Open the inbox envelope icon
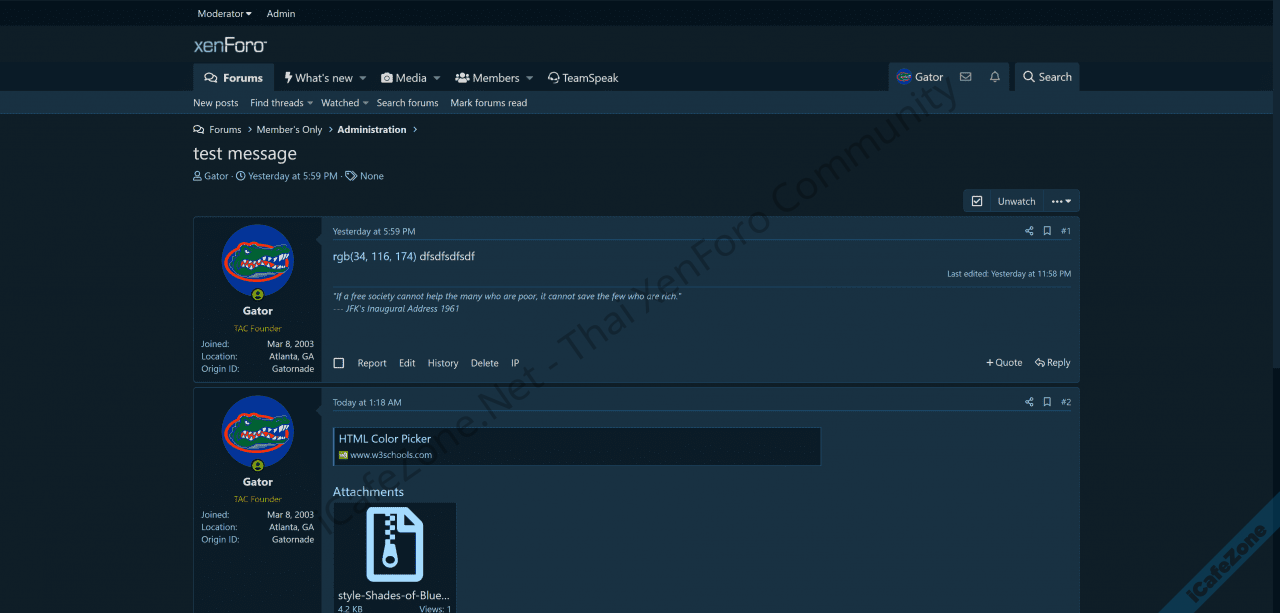The width and height of the screenshot is (1280, 613). coord(965,77)
